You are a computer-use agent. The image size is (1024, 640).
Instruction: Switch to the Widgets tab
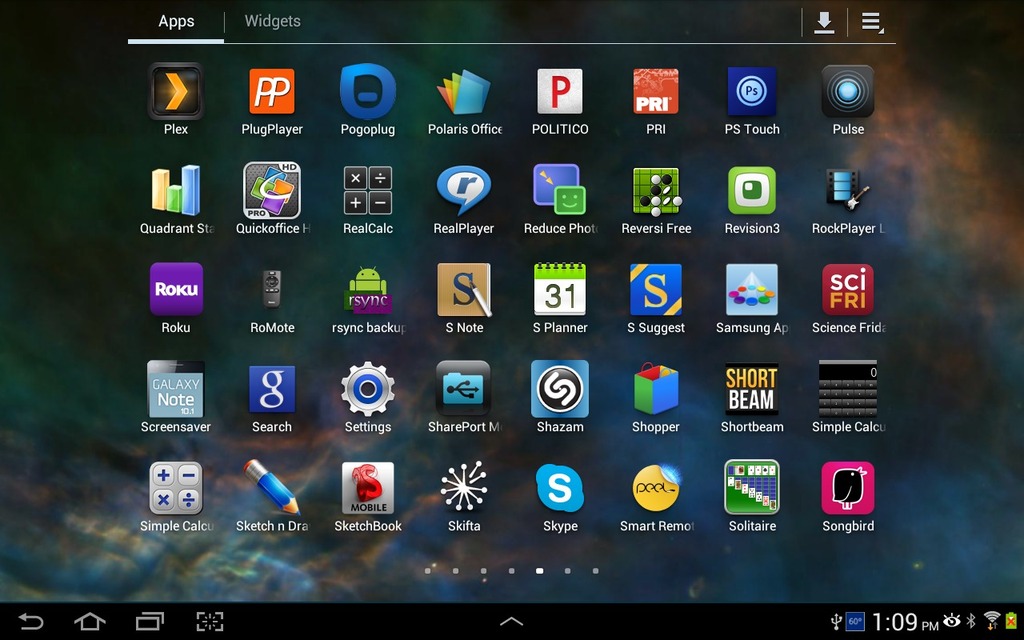point(272,21)
